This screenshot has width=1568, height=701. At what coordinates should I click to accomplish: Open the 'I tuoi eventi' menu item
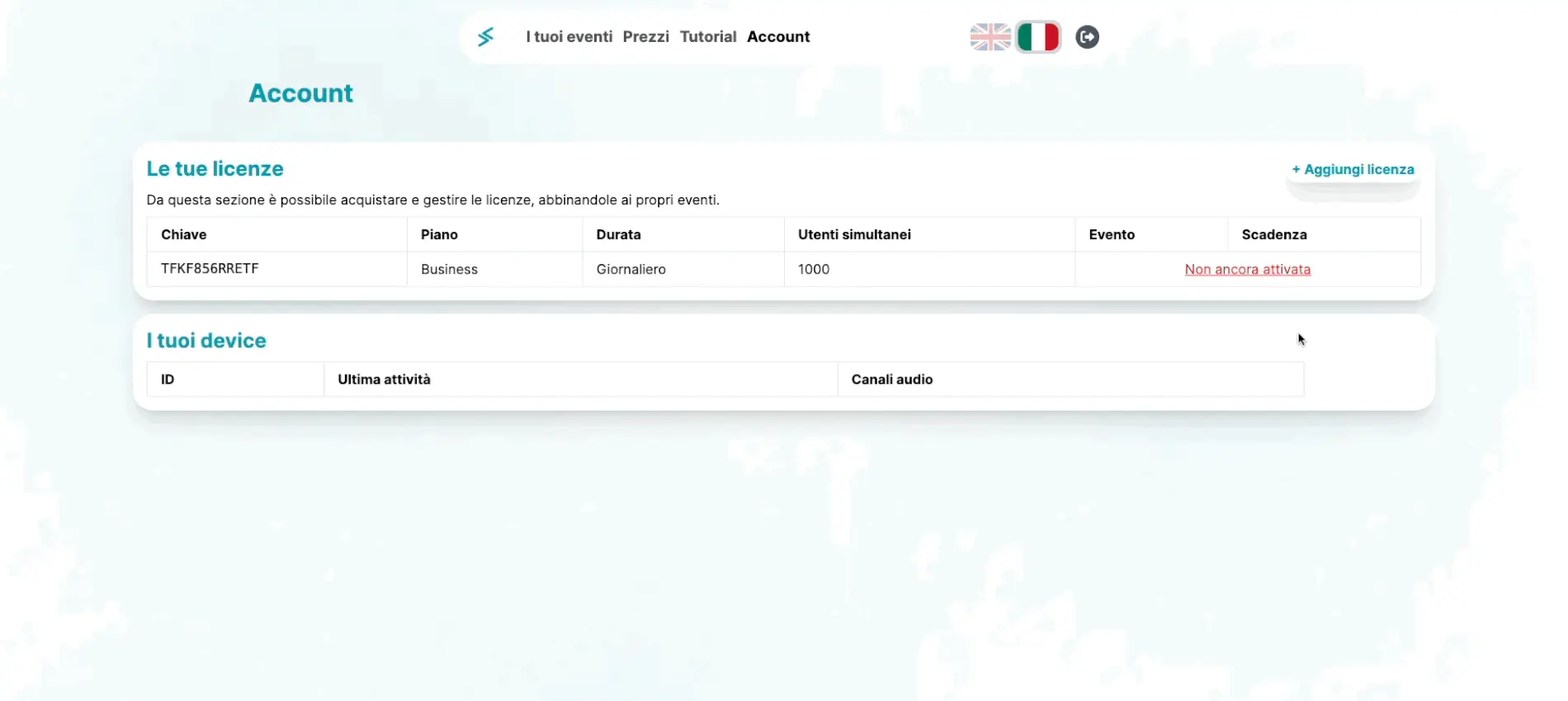[x=569, y=37]
